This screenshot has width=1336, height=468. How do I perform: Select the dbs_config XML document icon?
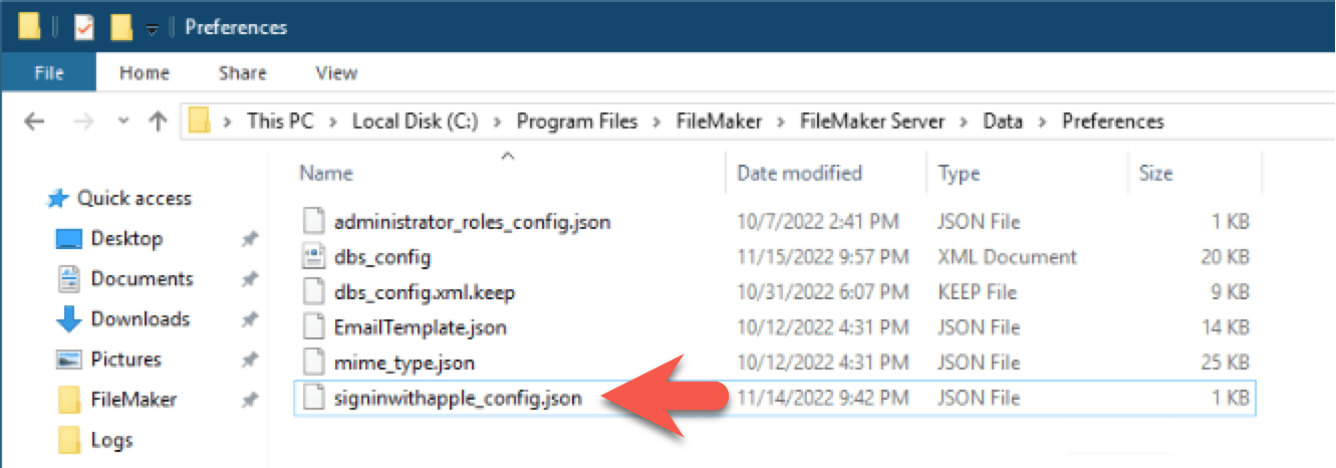[314, 257]
